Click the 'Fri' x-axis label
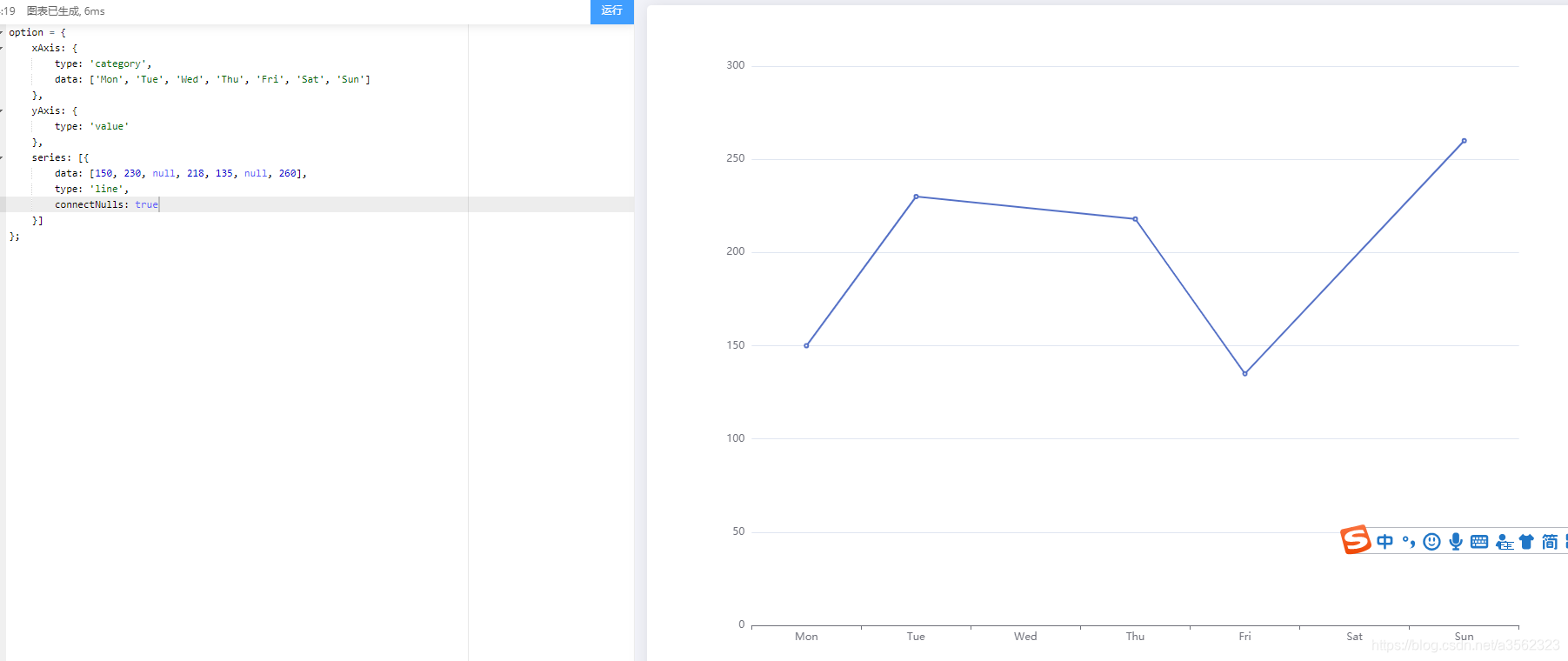 coord(1244,637)
